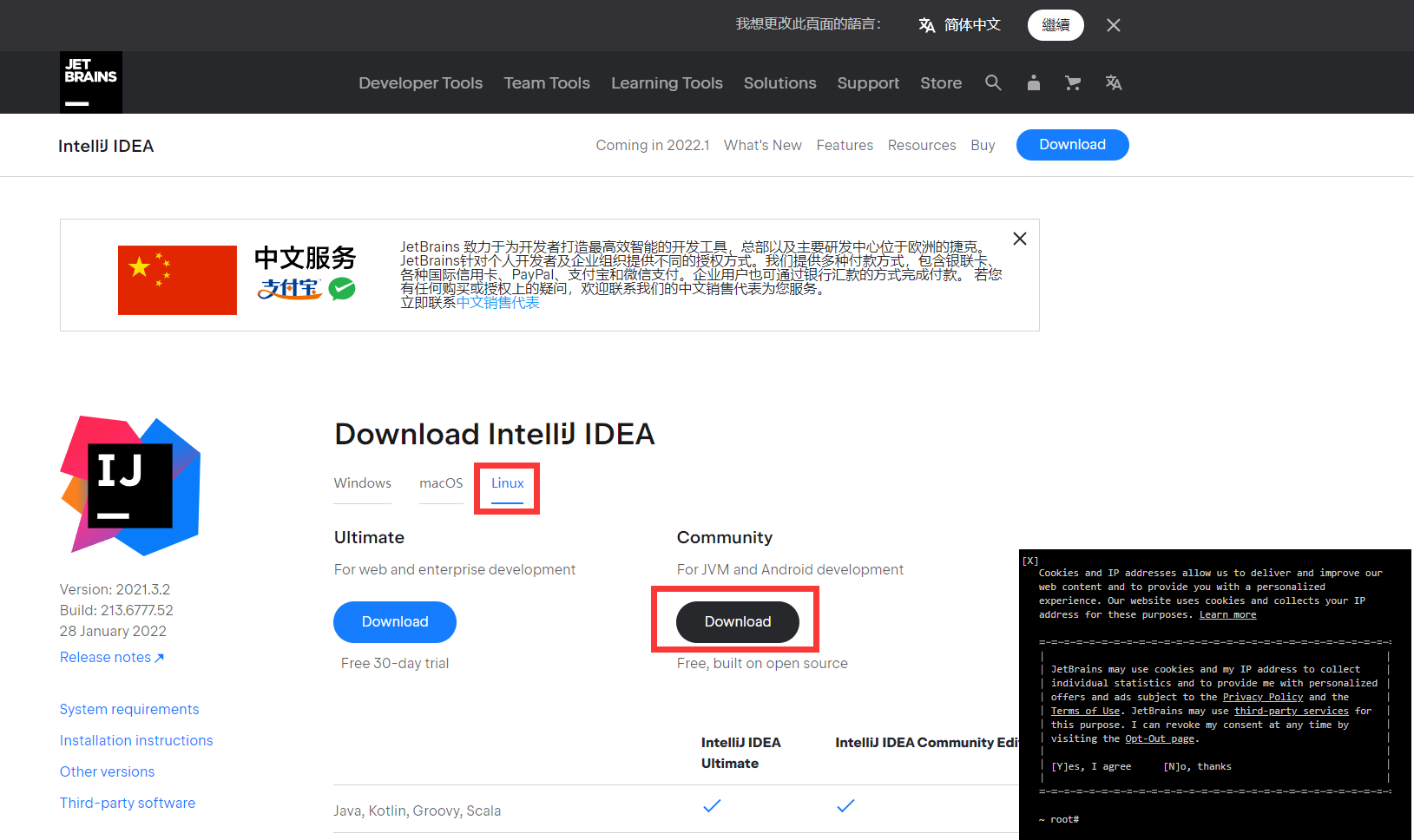1414x840 pixels.
Task: Open Team Tools menu
Action: coord(547,82)
